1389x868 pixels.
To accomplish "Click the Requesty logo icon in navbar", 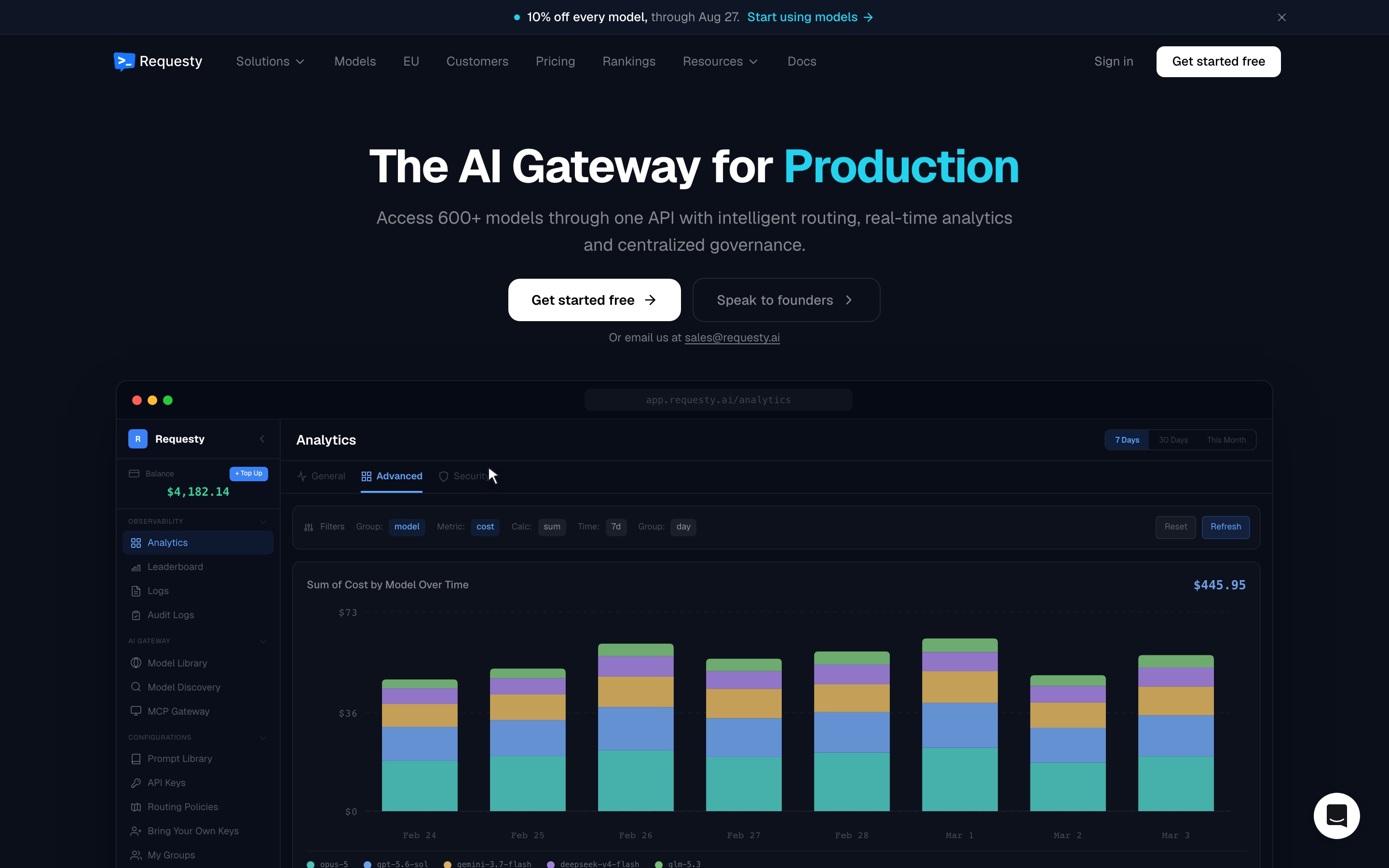I will pyautogui.click(x=124, y=61).
